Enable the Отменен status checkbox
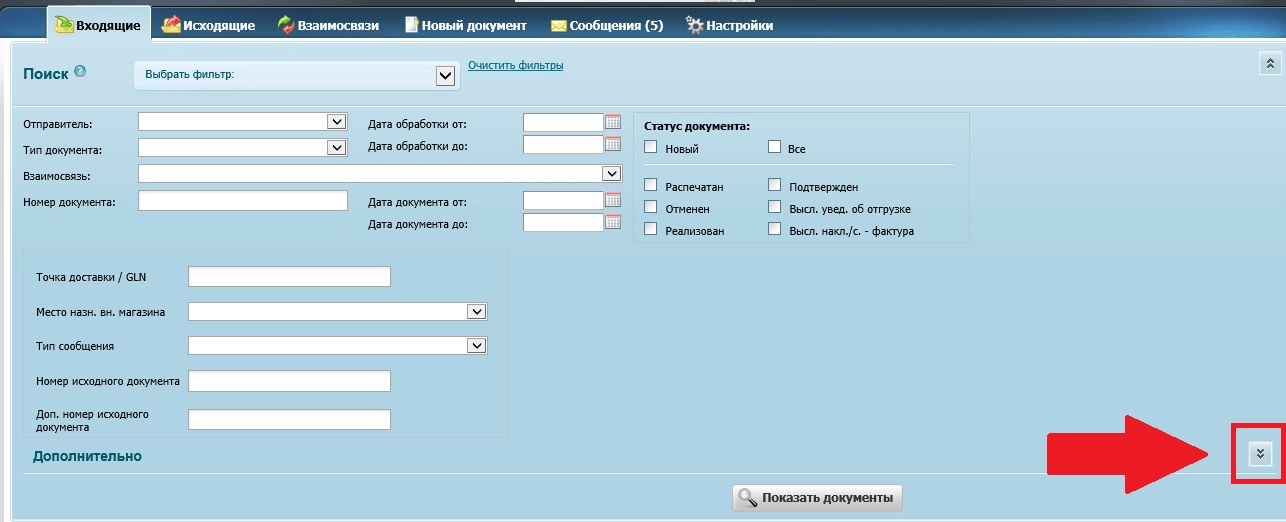The width and height of the screenshot is (1286, 522). click(651, 207)
